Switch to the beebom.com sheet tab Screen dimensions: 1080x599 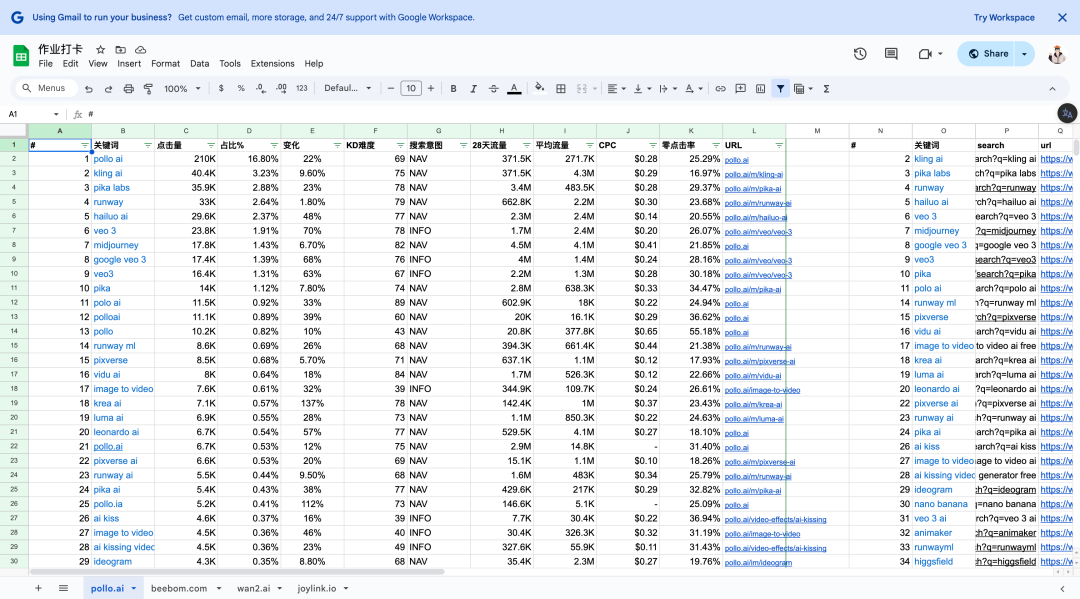(x=179, y=588)
